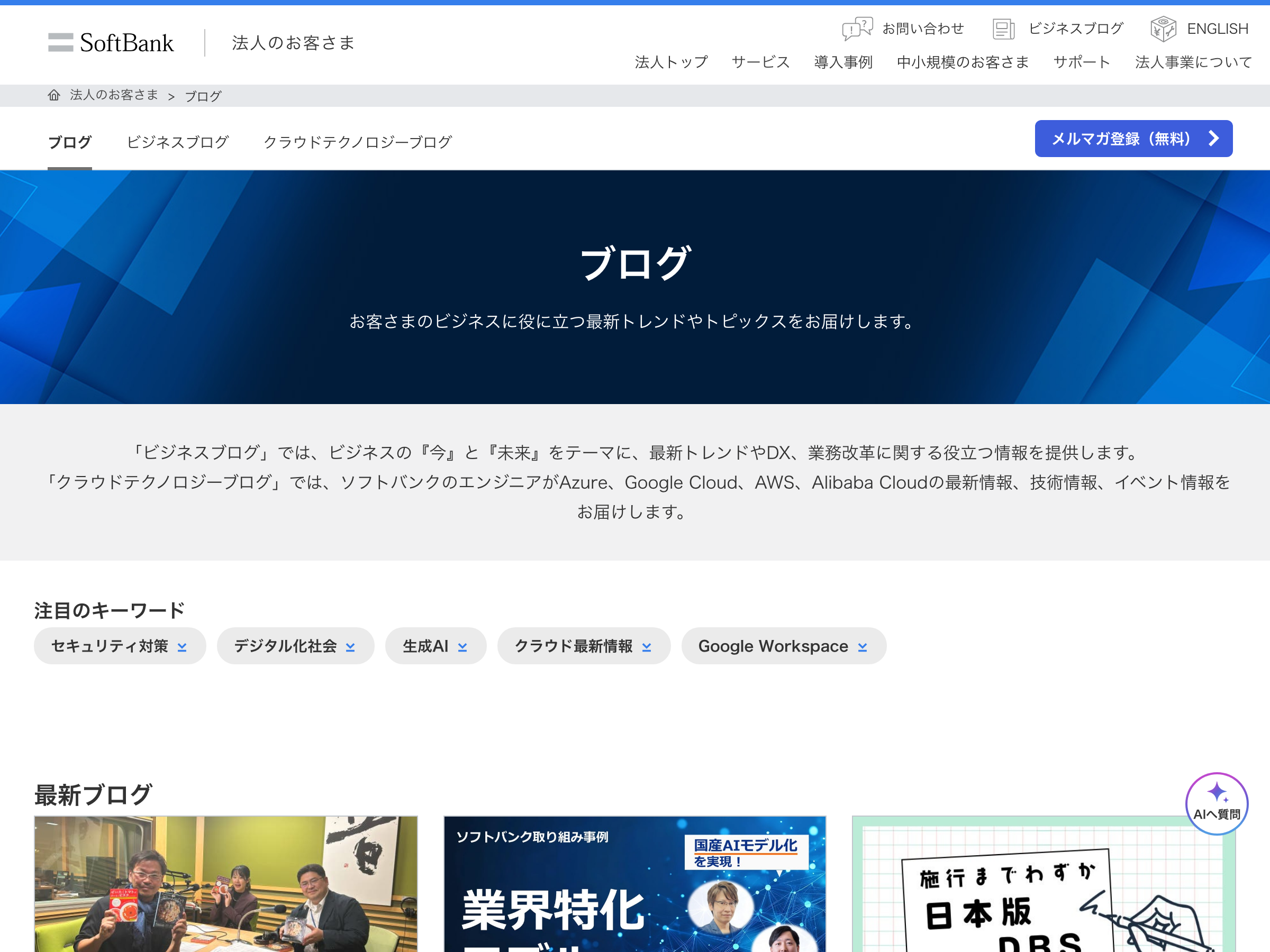Select the ブログ tab

[69, 142]
